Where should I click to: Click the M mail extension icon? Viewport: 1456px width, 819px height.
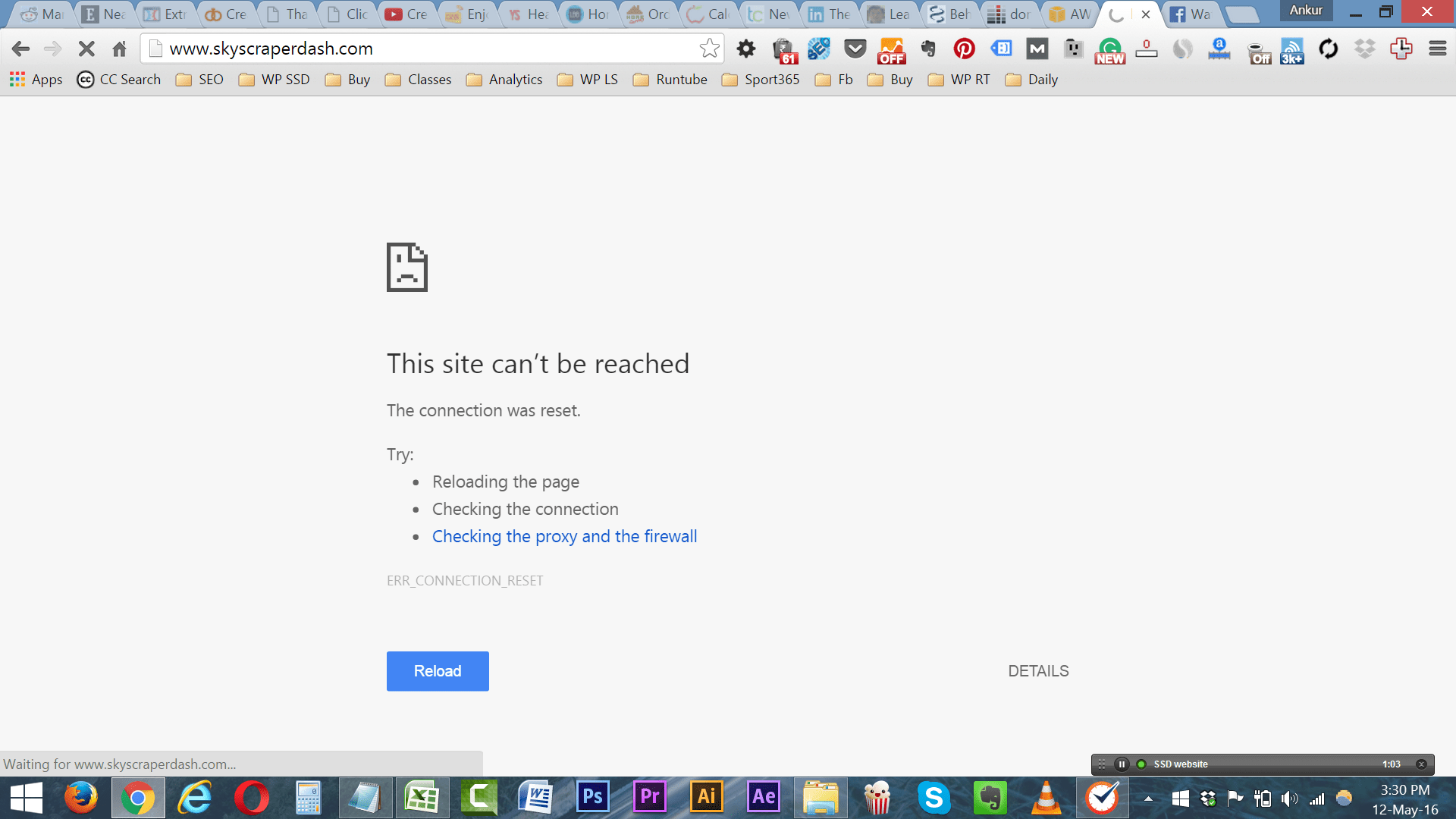point(1037,49)
